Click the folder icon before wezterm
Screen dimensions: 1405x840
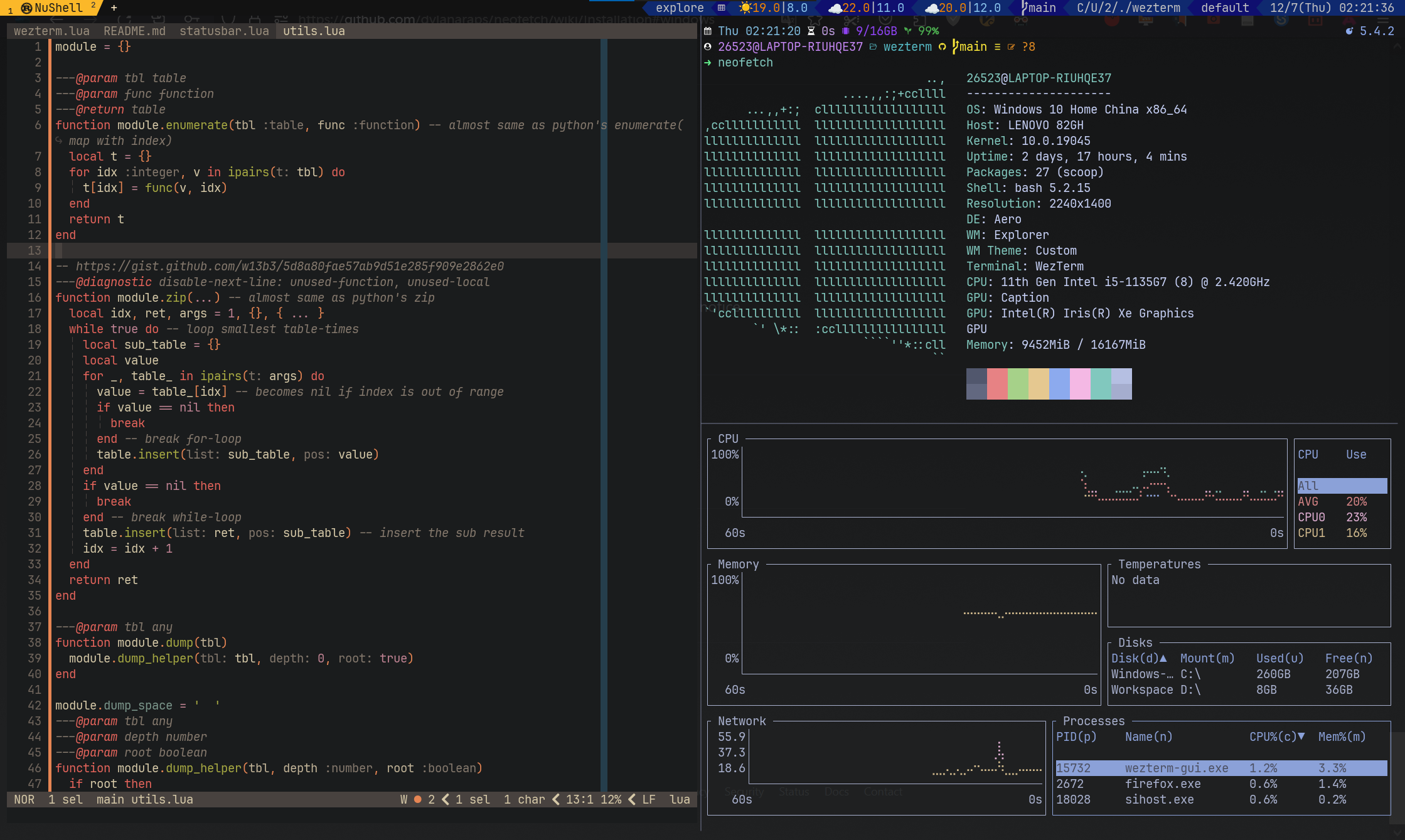tap(873, 47)
